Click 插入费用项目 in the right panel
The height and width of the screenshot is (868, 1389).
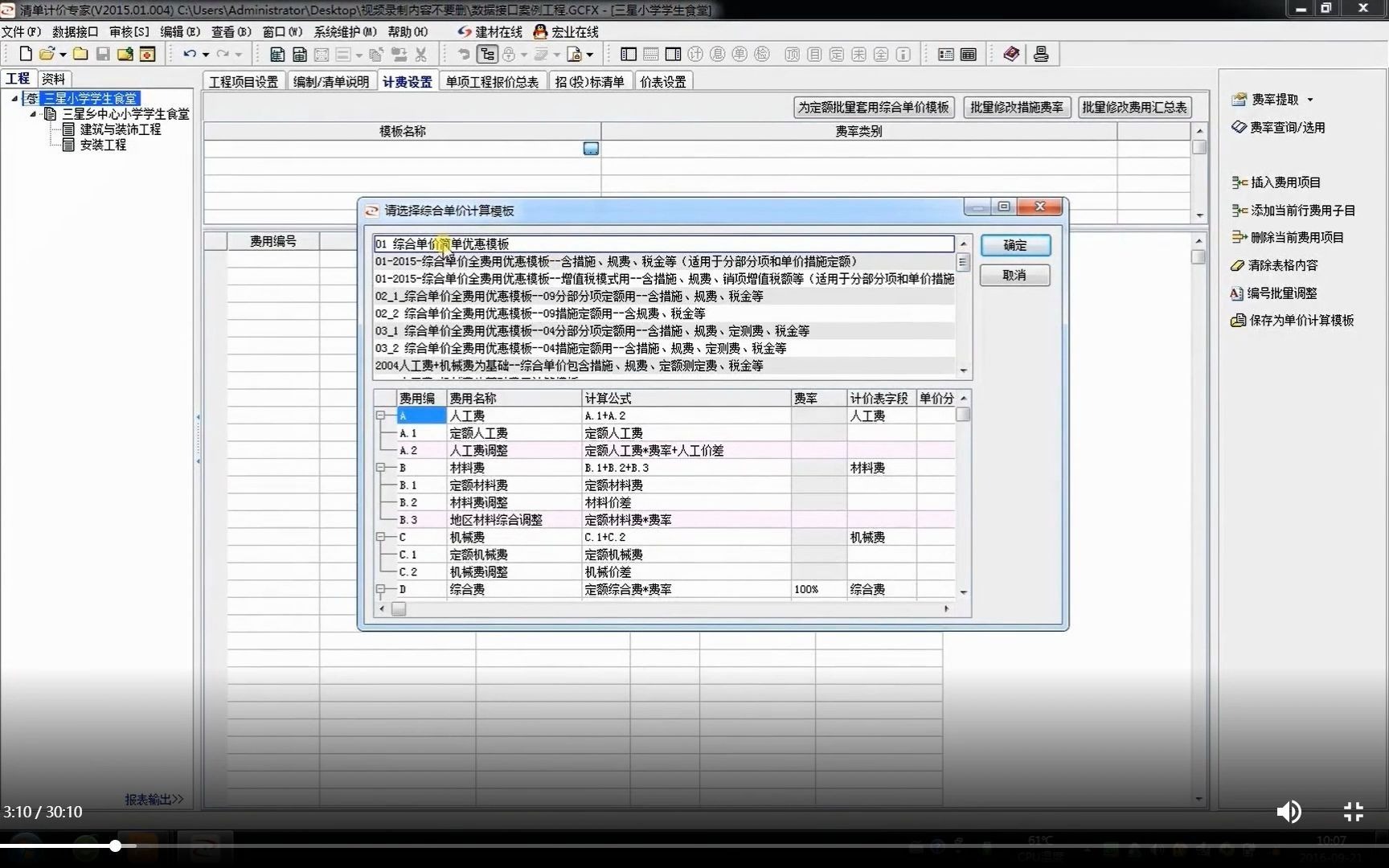pos(1276,182)
